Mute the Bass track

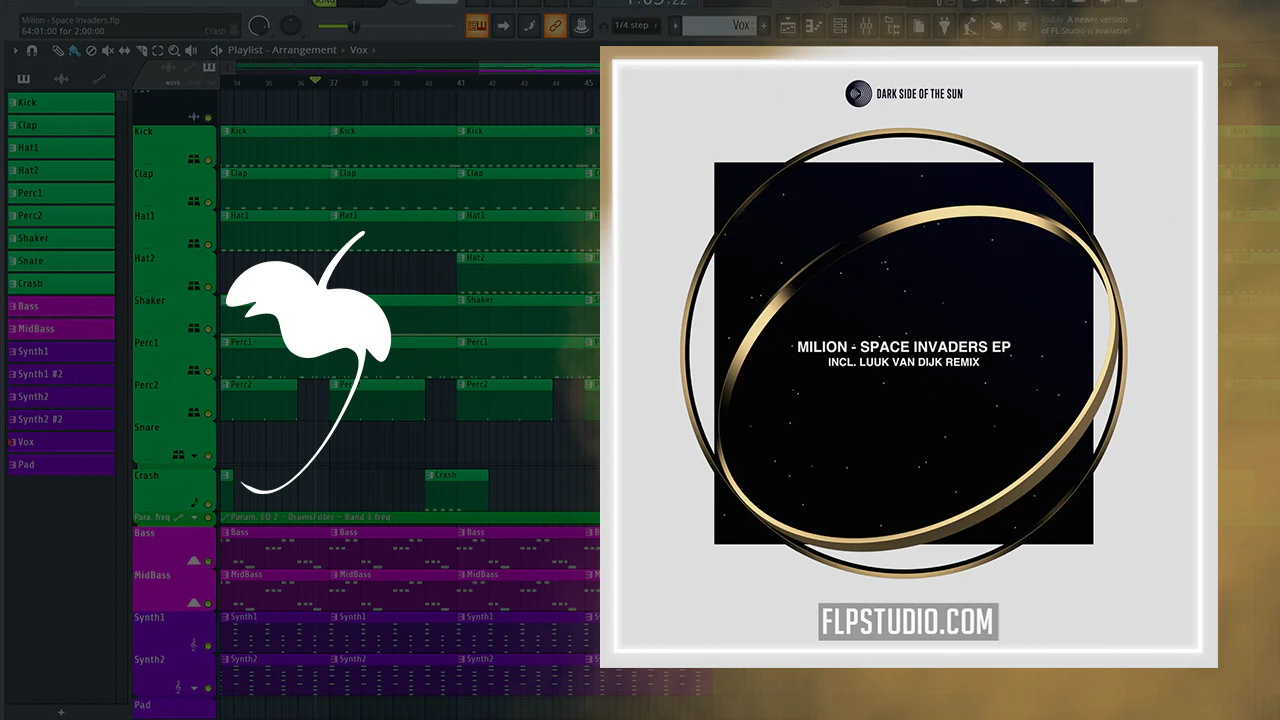pos(208,561)
